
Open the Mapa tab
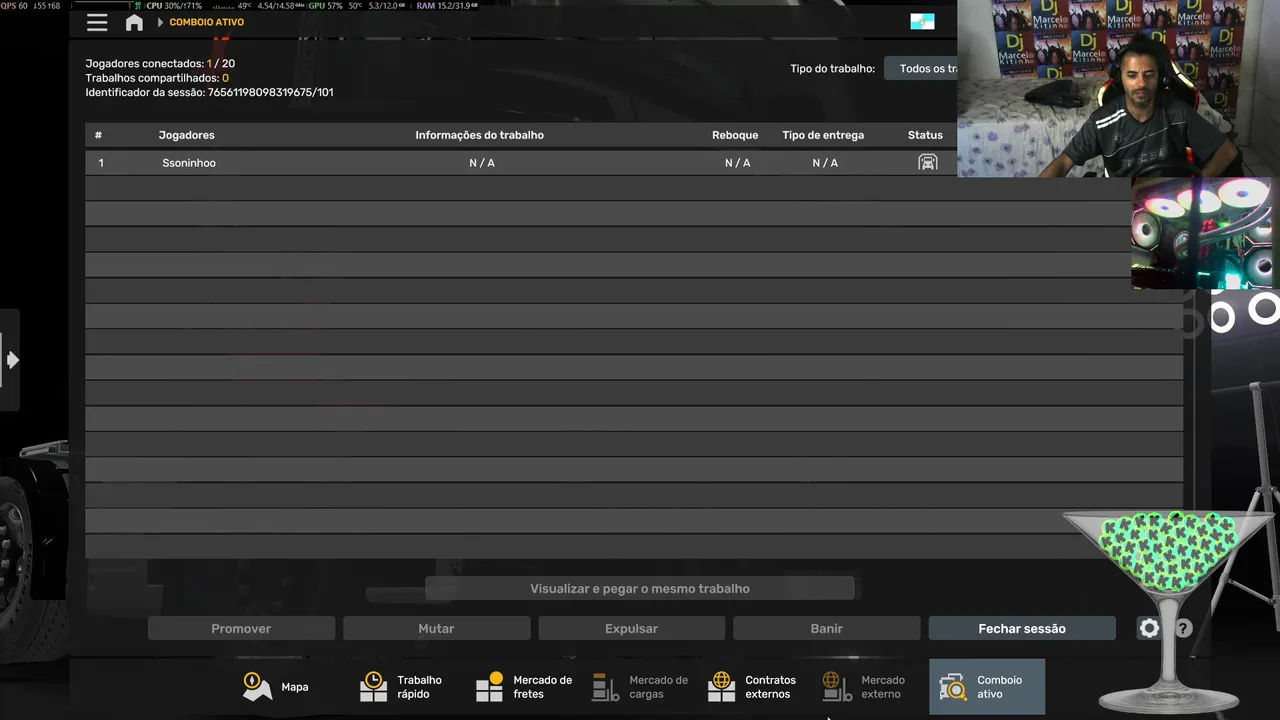click(277, 687)
